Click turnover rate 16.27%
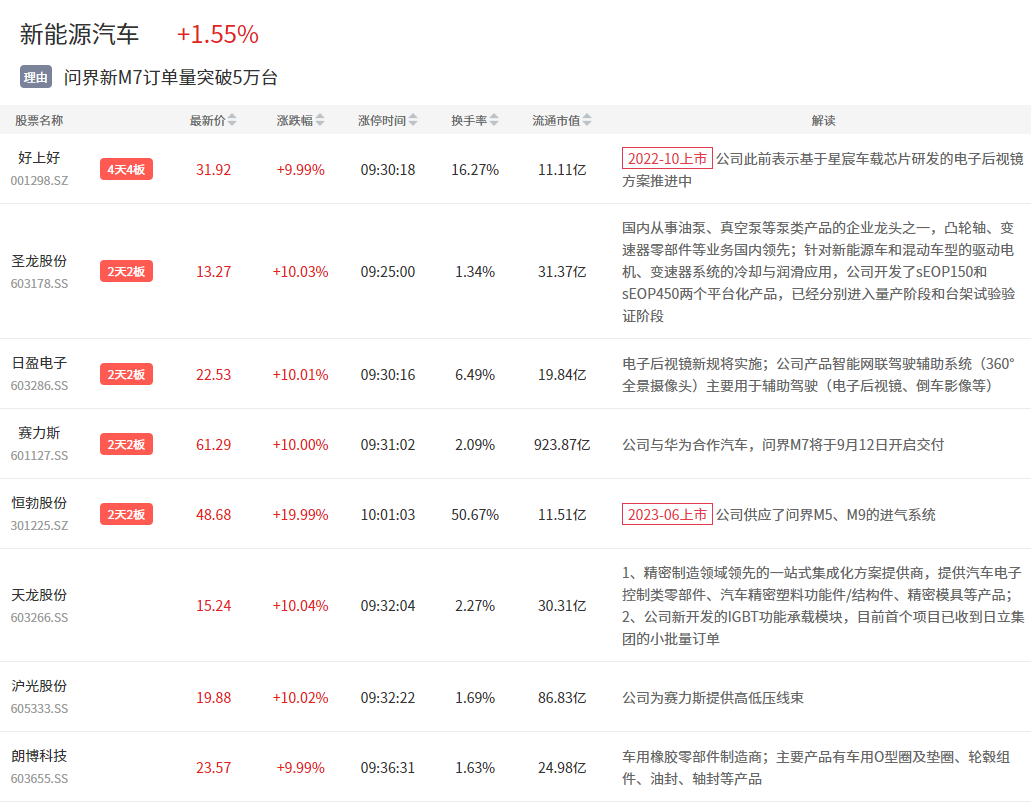 (x=475, y=170)
